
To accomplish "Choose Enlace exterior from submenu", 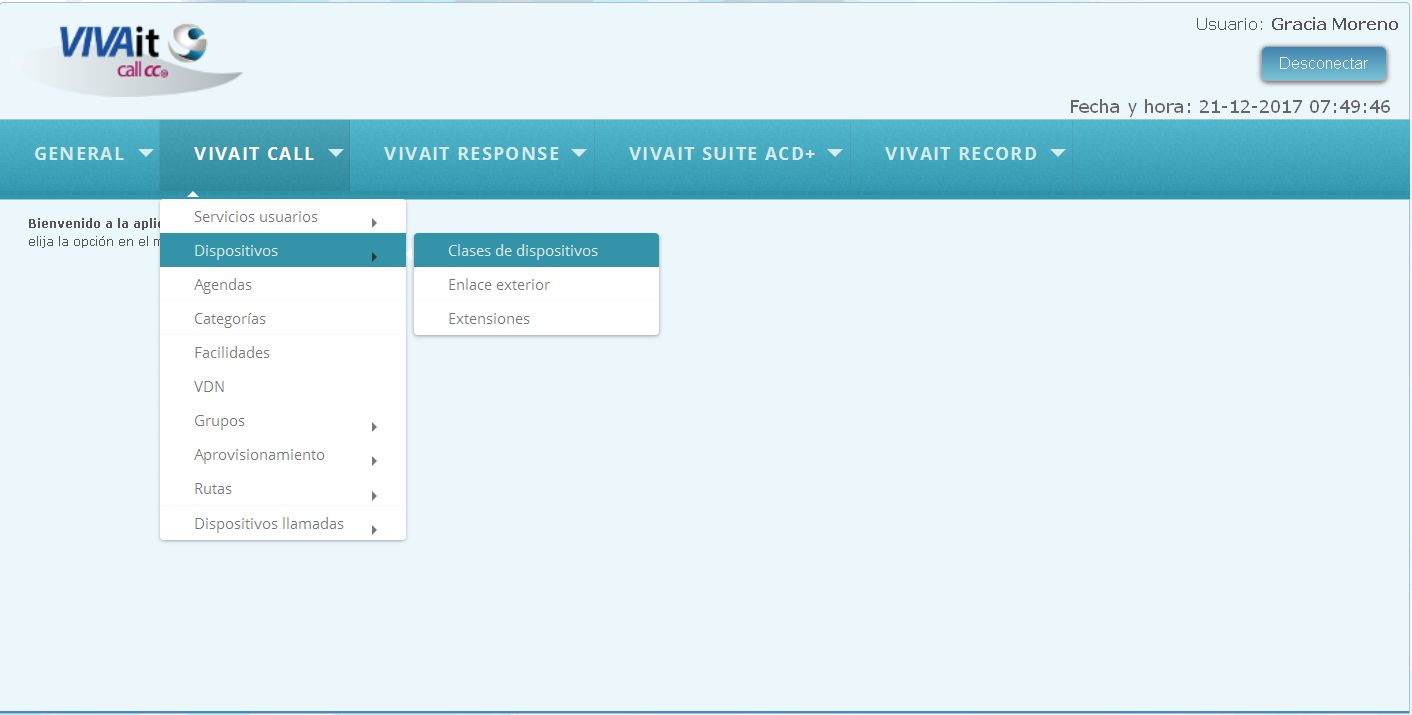I will [x=536, y=284].
